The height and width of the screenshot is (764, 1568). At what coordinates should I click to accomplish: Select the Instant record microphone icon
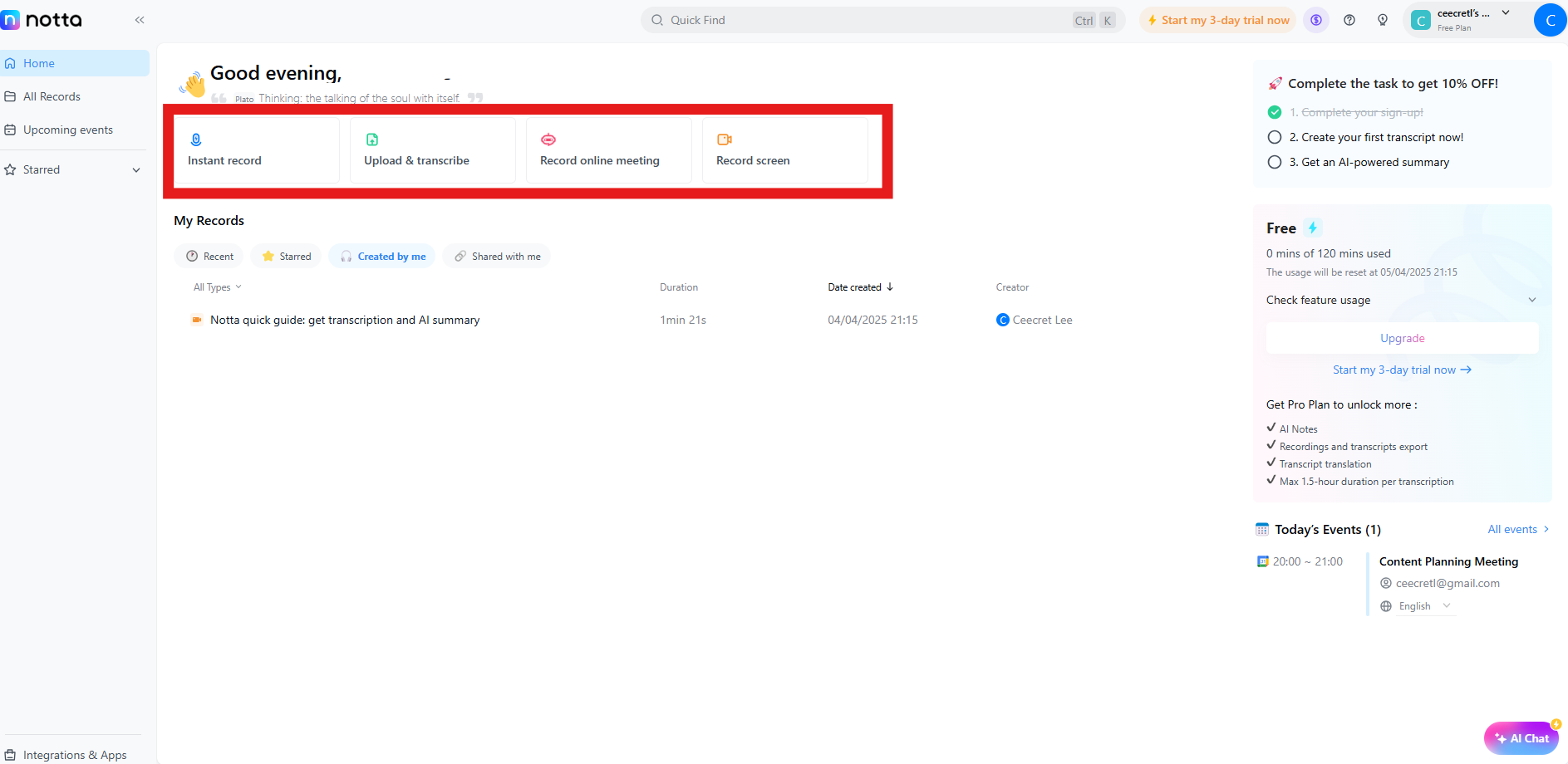click(196, 140)
